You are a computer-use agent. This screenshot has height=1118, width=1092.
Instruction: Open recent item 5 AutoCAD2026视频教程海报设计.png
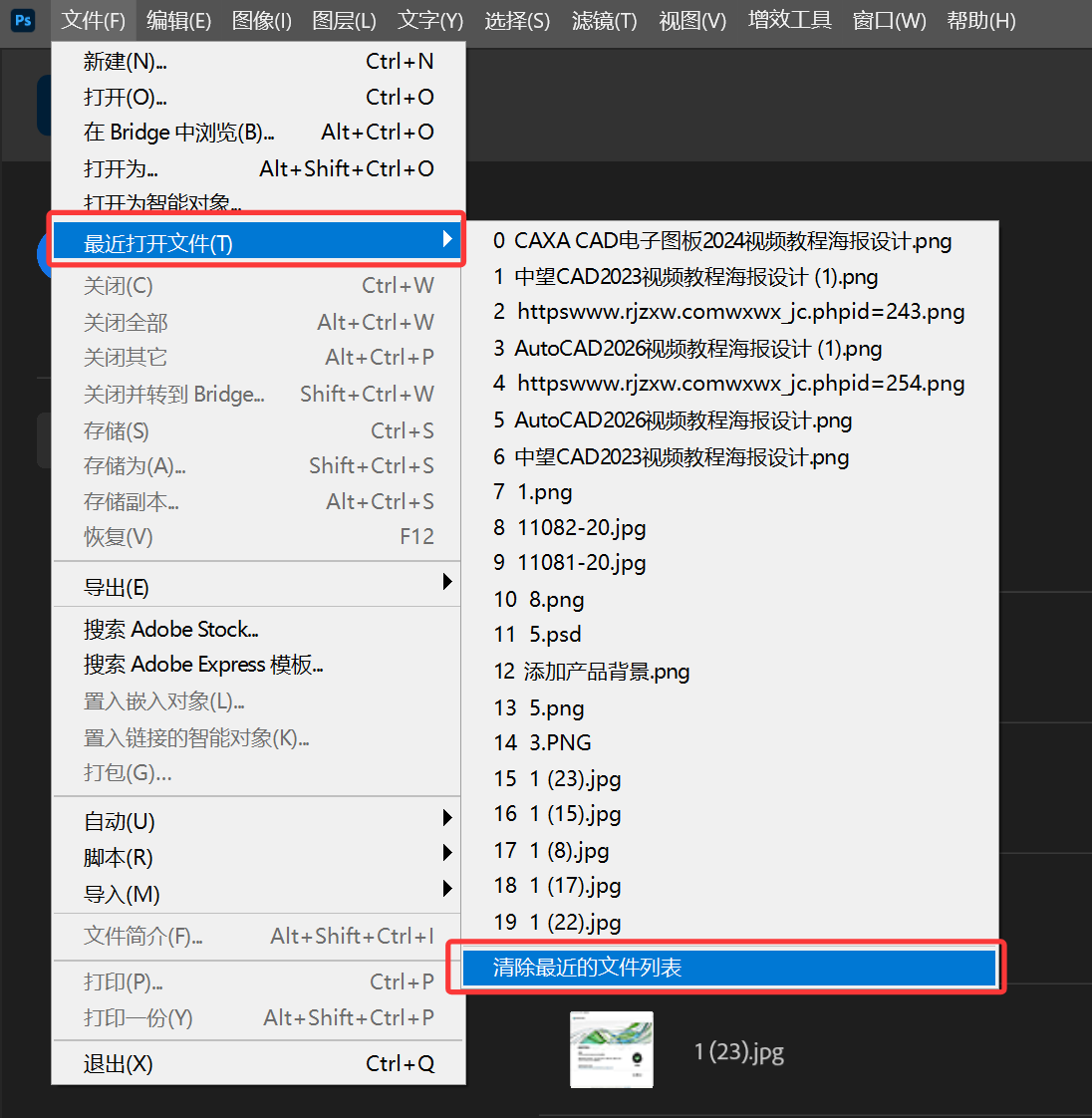[x=730, y=420]
